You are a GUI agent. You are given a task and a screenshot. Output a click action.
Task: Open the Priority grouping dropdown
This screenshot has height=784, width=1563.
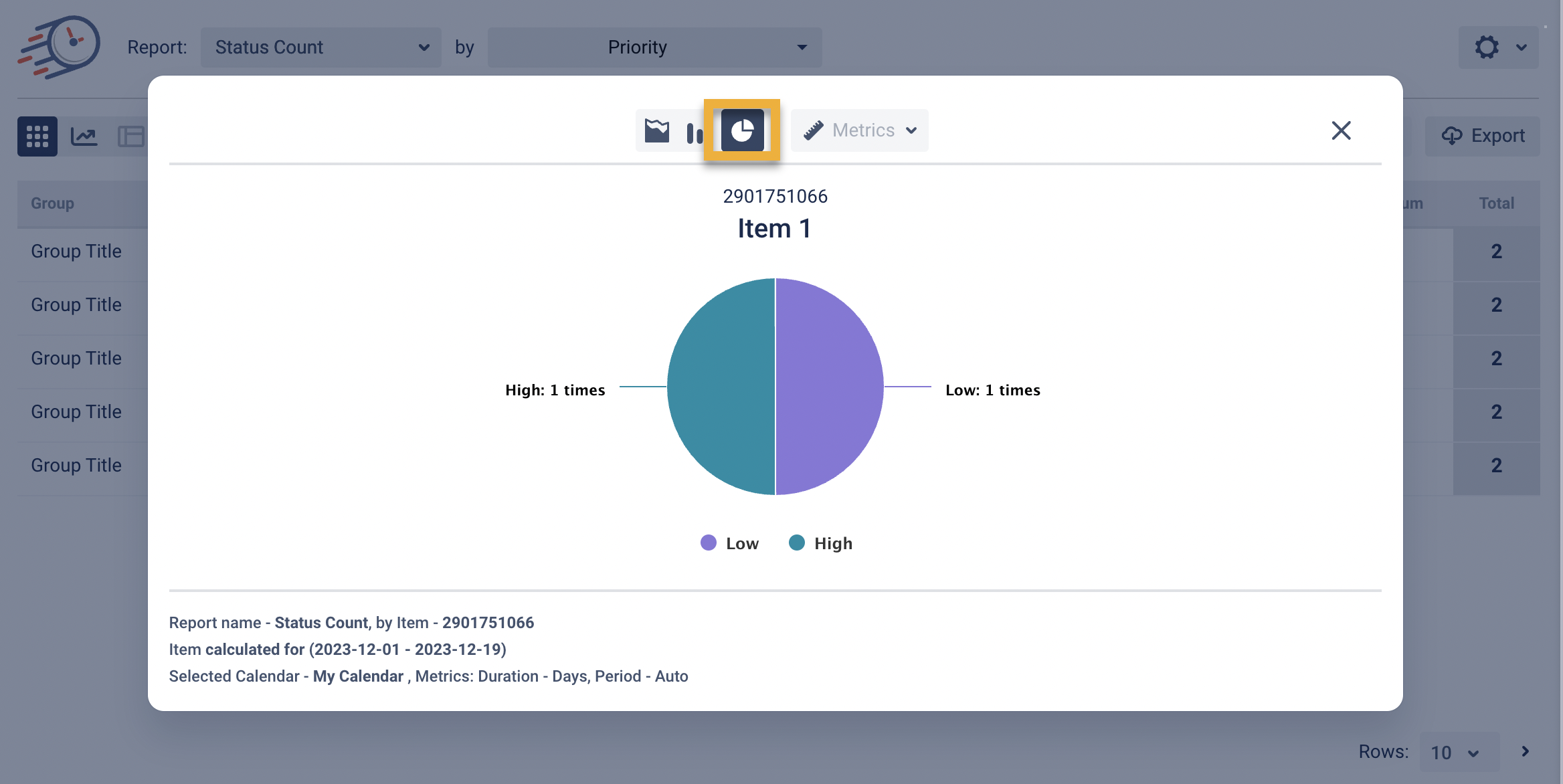click(654, 47)
